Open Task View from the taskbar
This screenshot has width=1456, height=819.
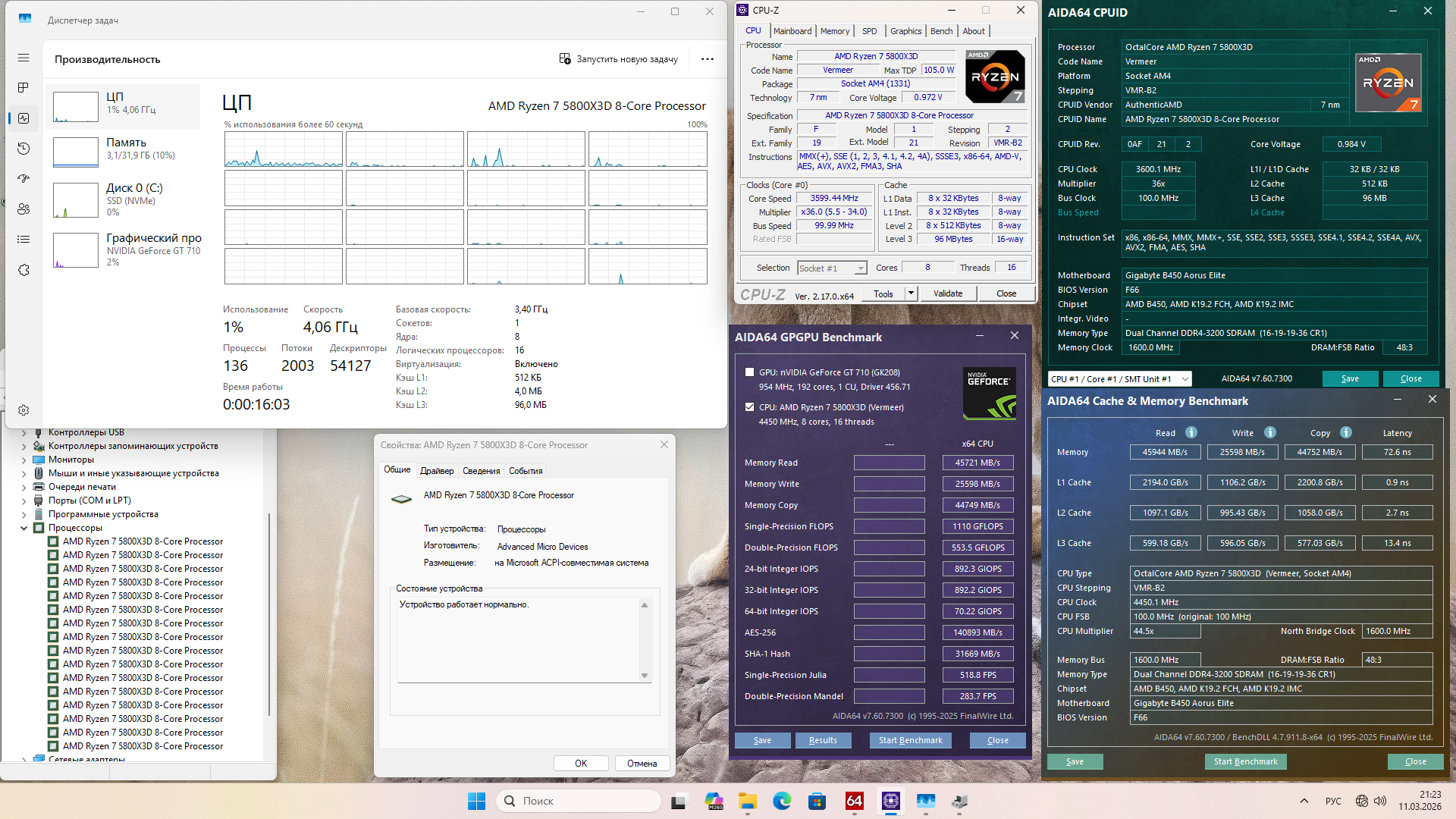(x=678, y=801)
